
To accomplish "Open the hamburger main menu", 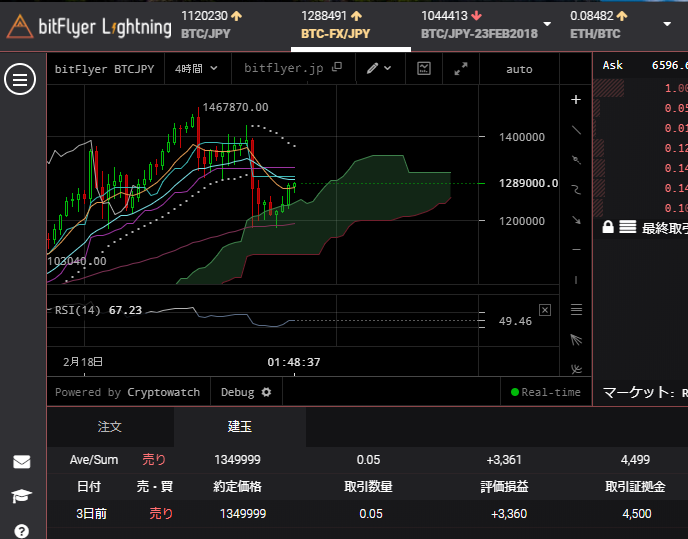I will coord(20,79).
